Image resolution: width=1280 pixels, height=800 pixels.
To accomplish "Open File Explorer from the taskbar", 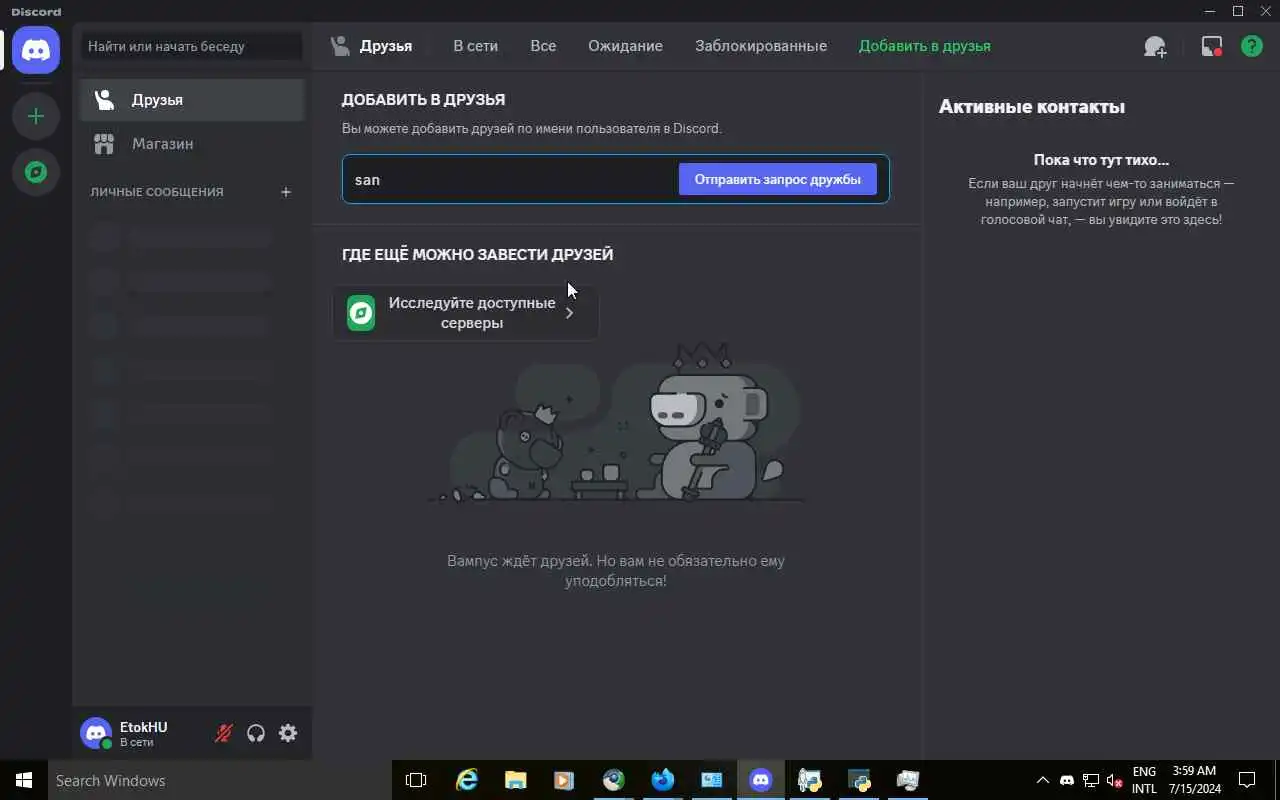I will click(x=515, y=780).
